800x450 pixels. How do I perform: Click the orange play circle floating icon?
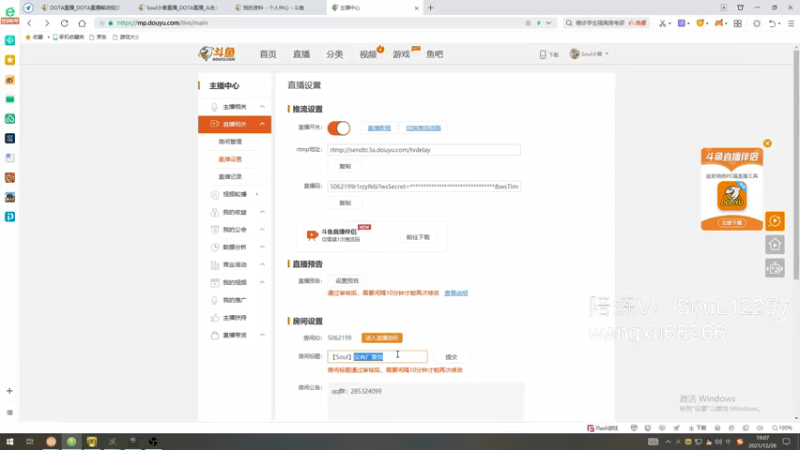pos(775,221)
